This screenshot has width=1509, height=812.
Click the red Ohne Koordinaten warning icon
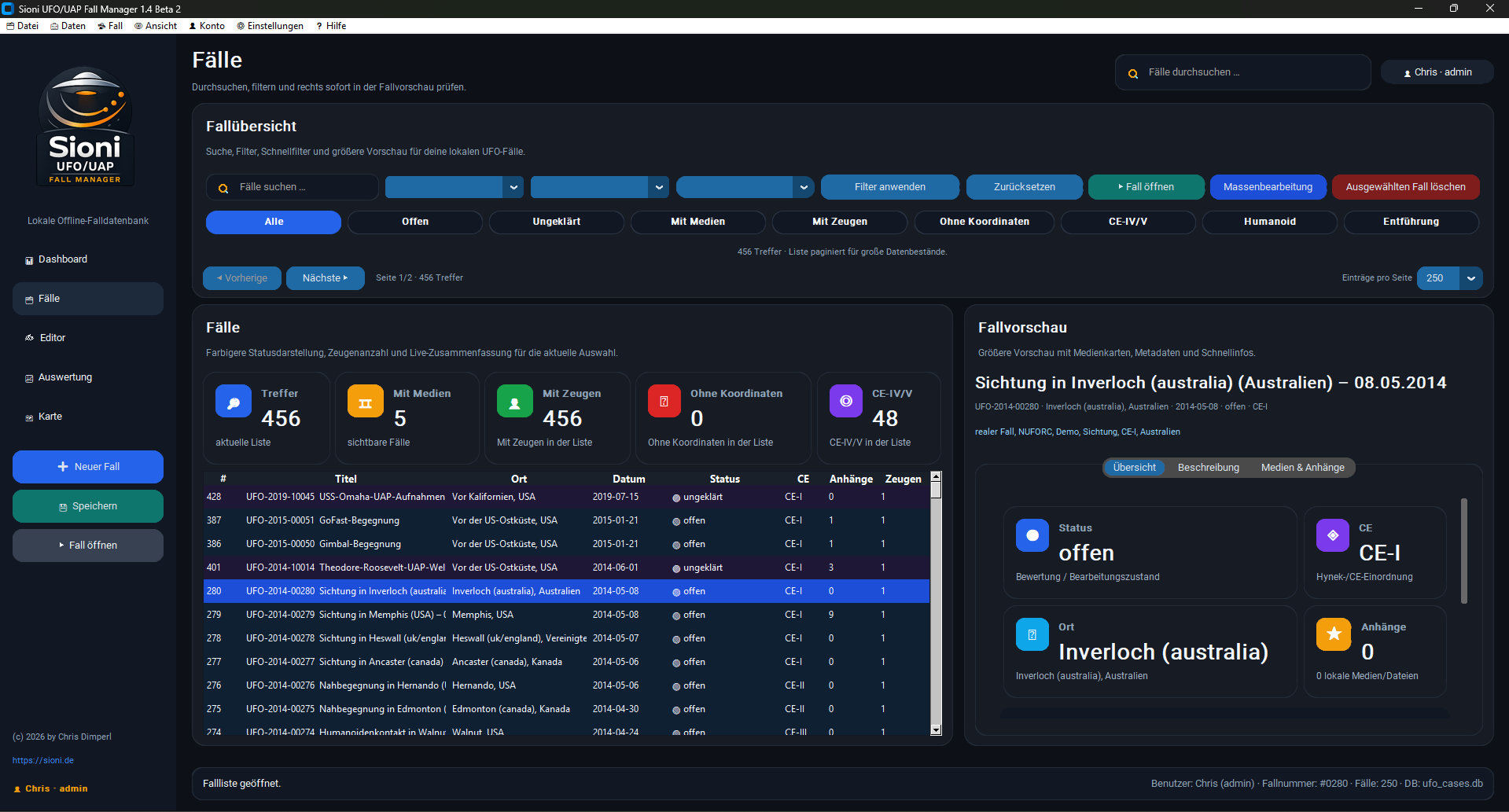(664, 401)
